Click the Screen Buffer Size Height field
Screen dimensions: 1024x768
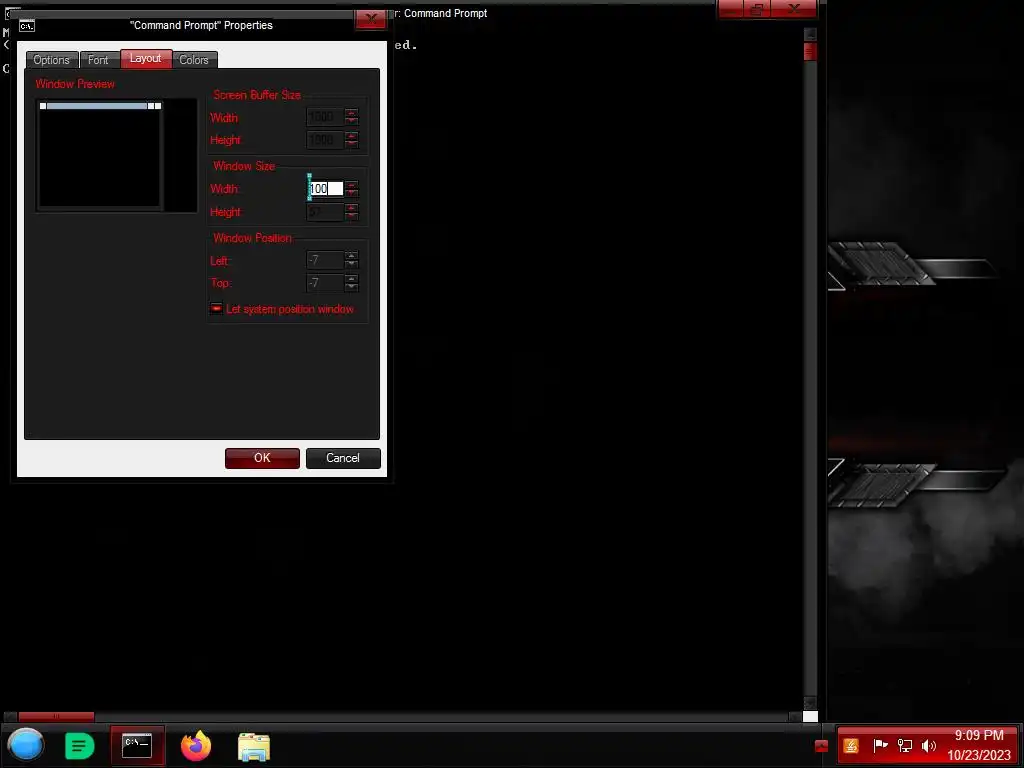tap(325, 140)
